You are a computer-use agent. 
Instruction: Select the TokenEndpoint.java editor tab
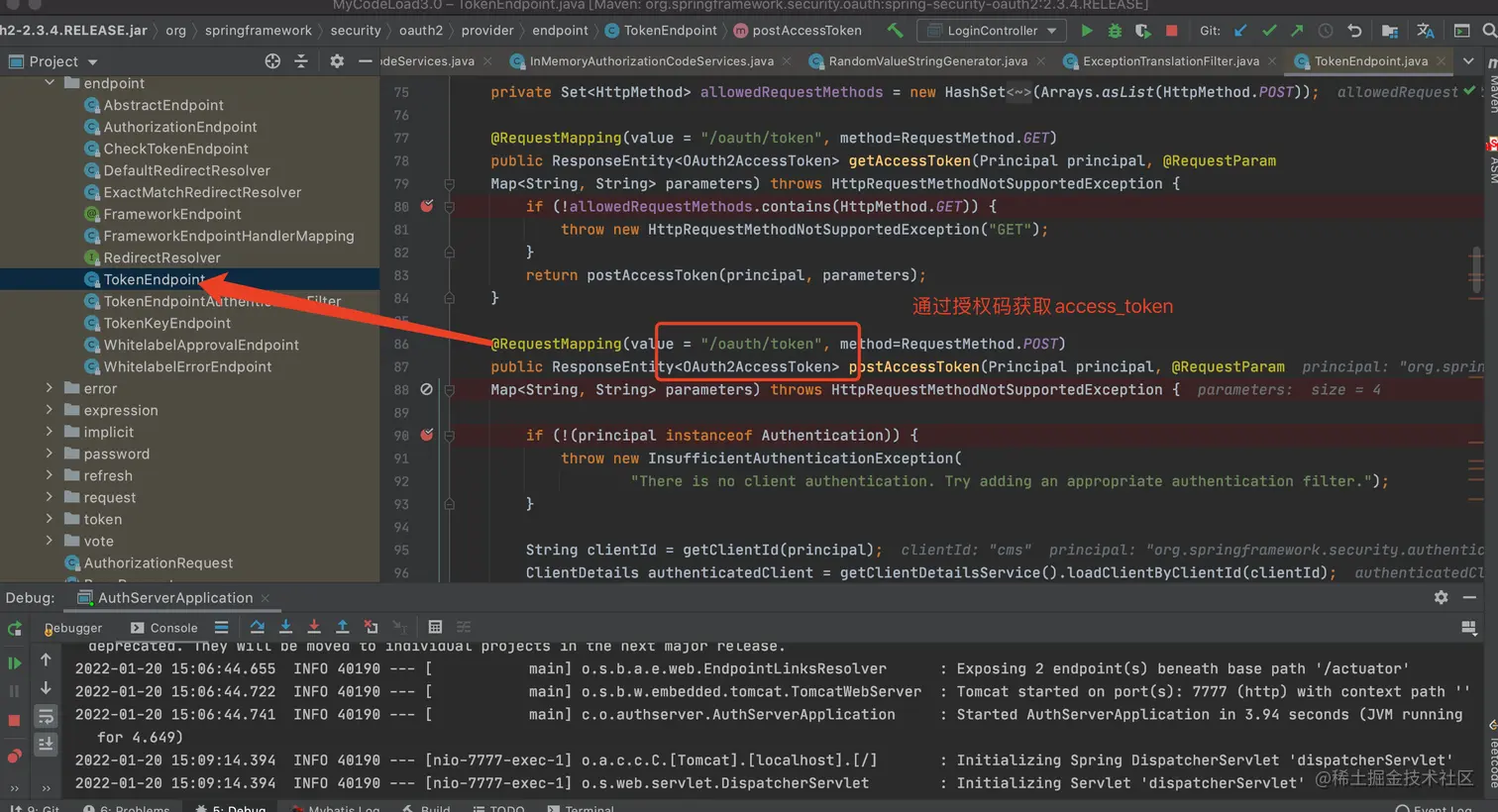pos(1370,61)
